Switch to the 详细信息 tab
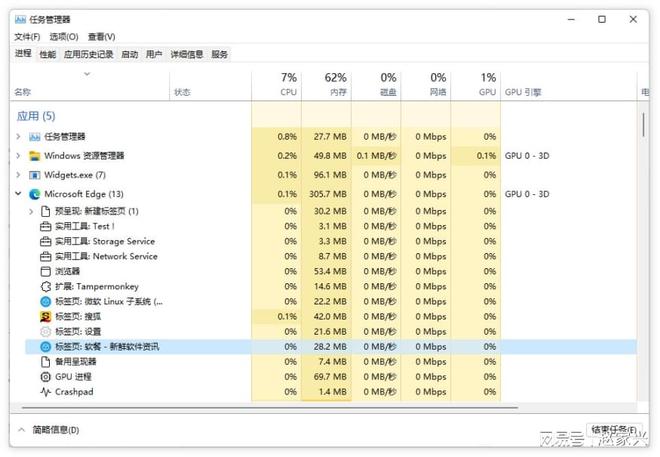This screenshot has width=660, height=457. (x=187, y=54)
